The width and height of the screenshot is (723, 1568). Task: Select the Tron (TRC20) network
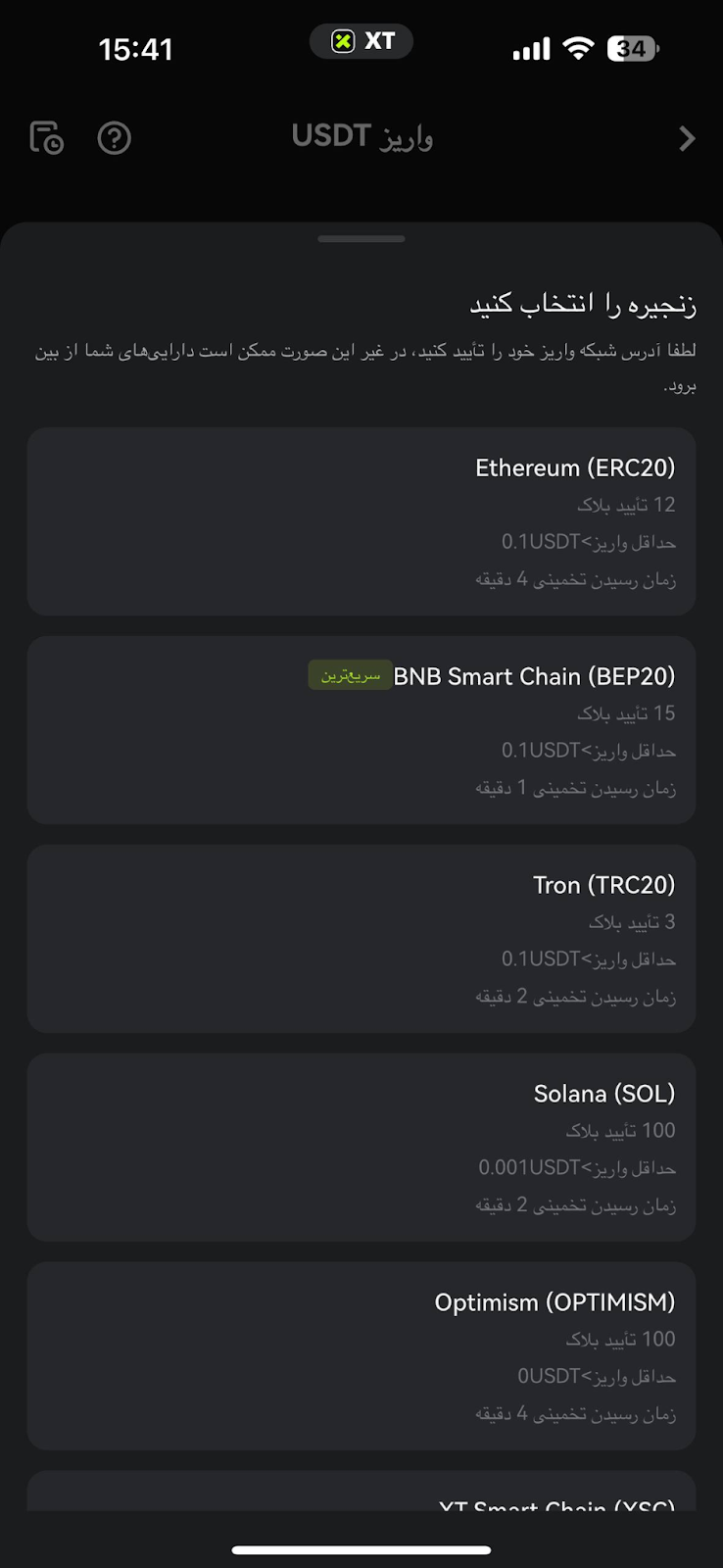pos(361,939)
